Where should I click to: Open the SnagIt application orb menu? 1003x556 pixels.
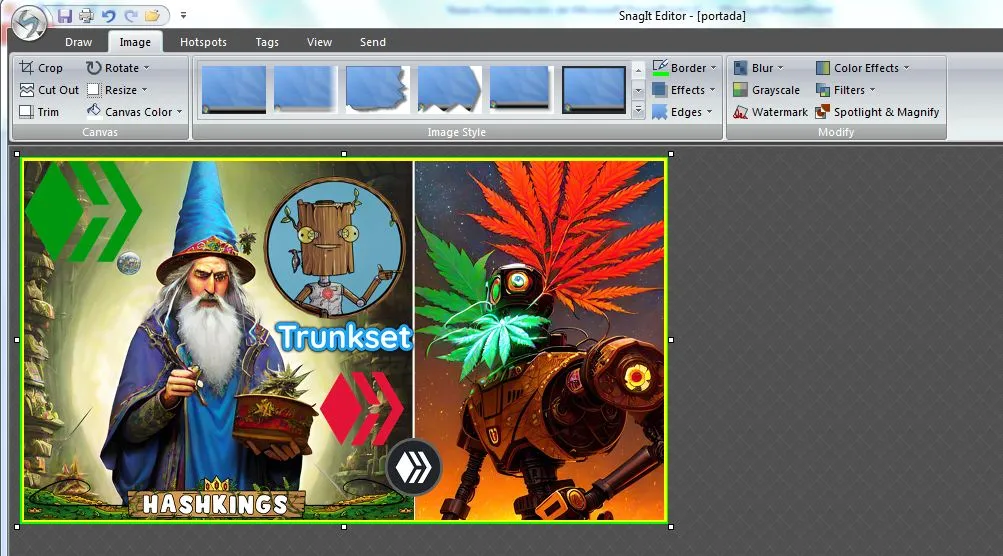pyautogui.click(x=29, y=24)
